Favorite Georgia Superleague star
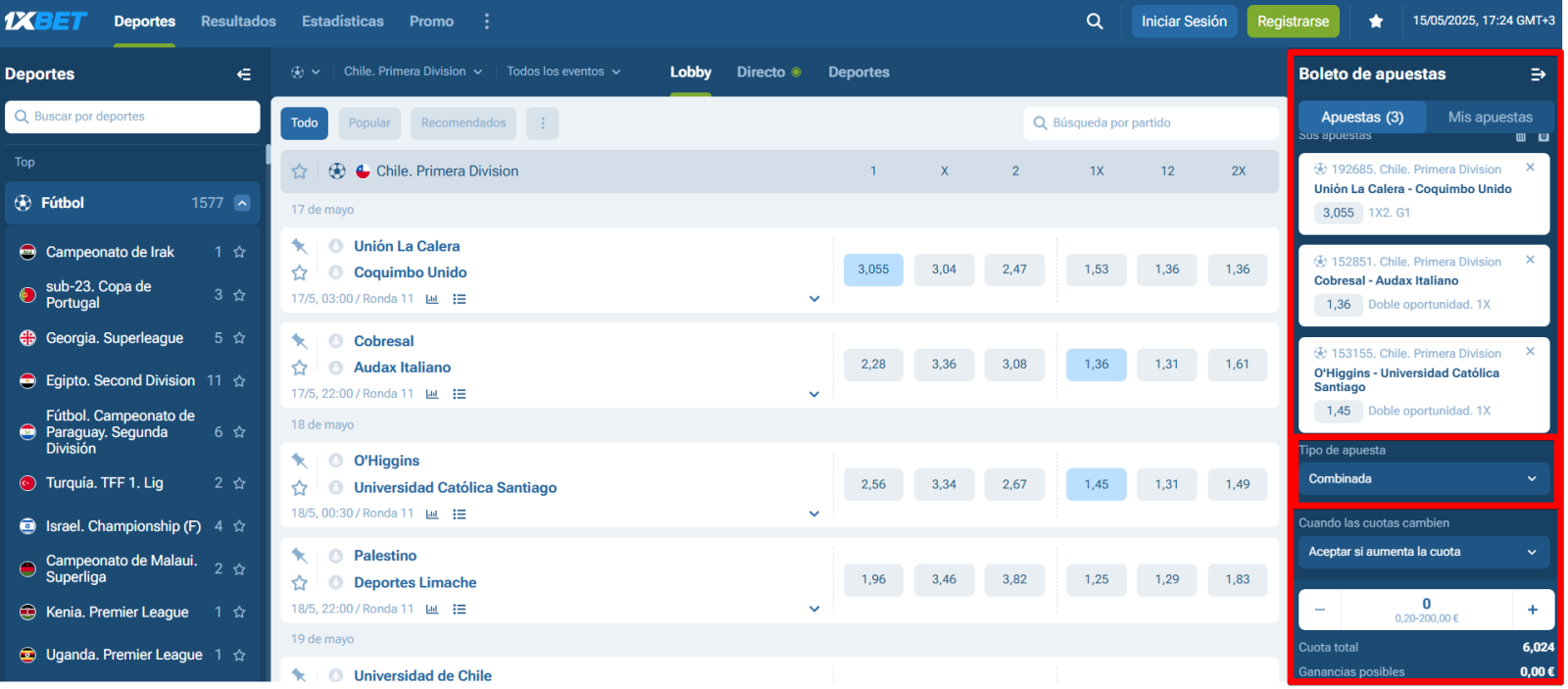The image size is (1568, 689). tap(239, 338)
